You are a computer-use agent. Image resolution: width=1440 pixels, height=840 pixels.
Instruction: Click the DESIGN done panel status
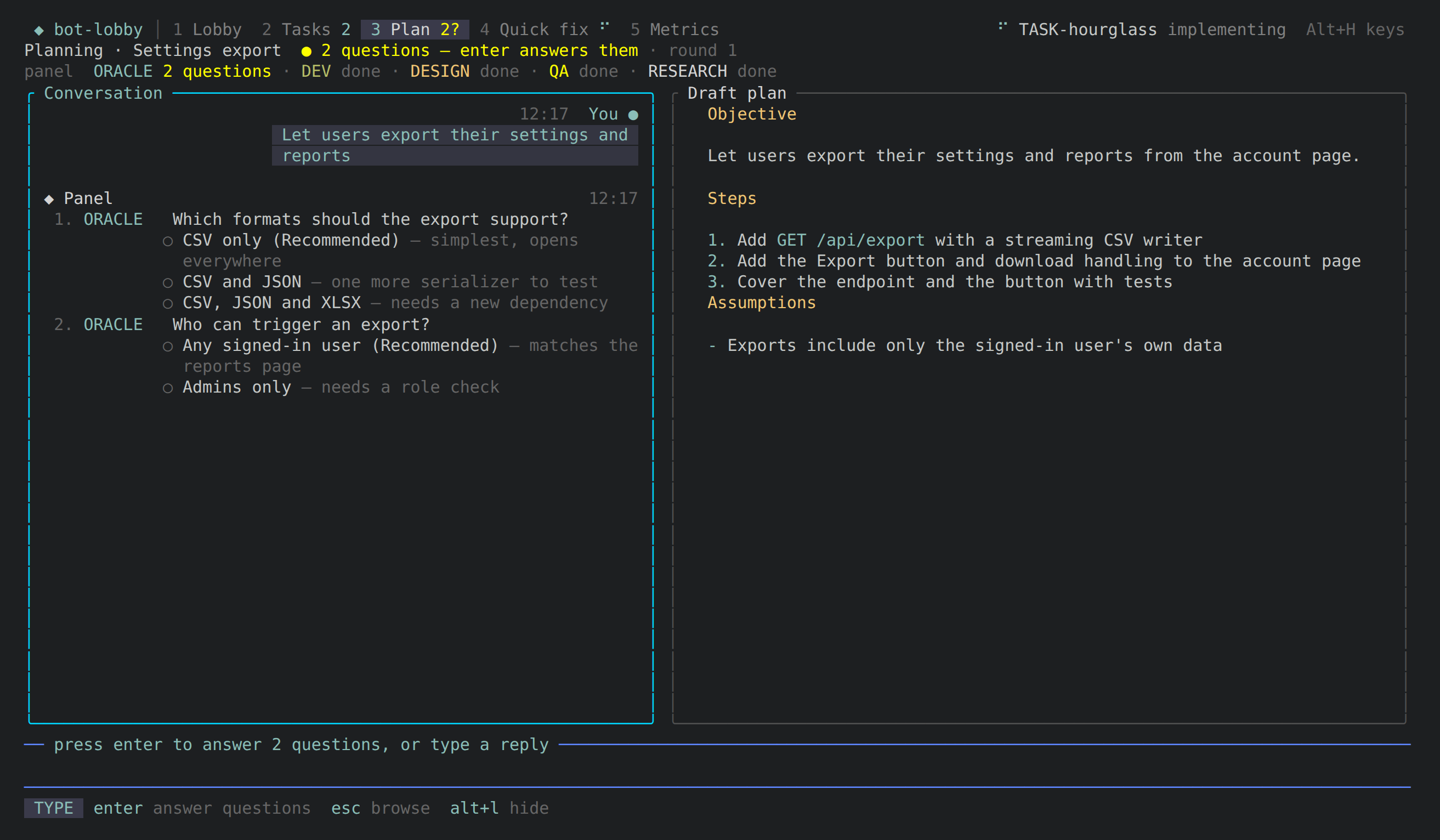464,71
